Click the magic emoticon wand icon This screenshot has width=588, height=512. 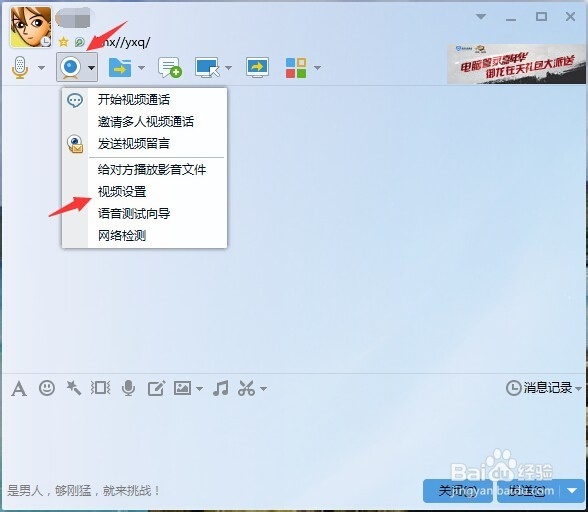[x=74, y=388]
